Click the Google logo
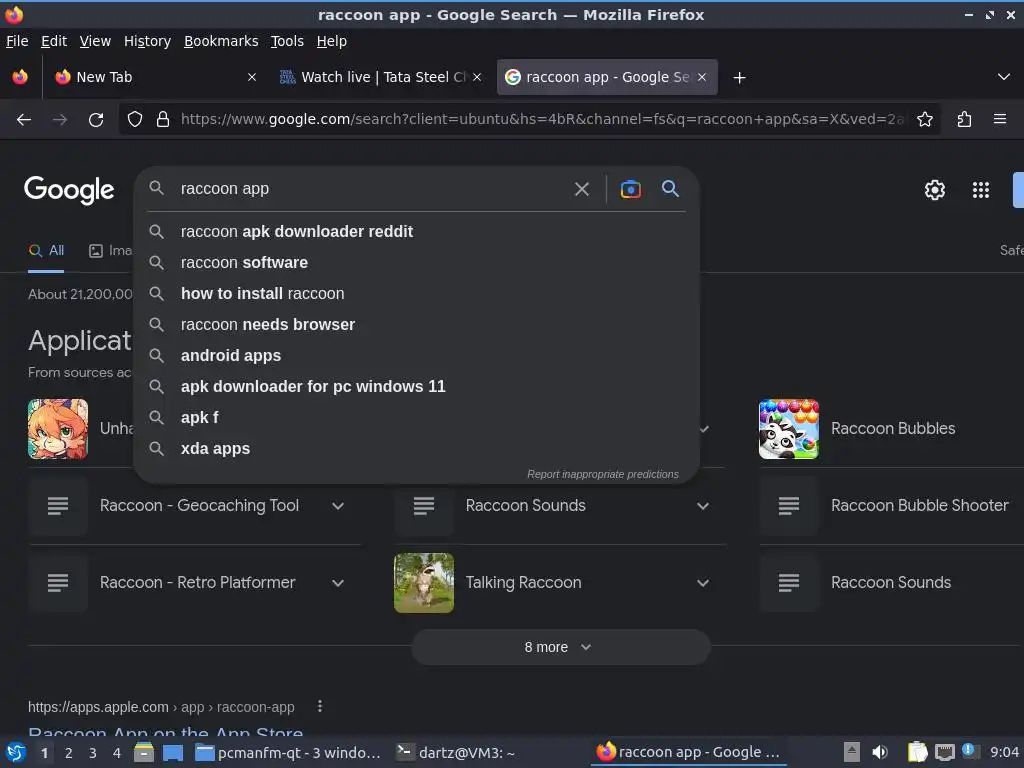Viewport: 1024px width, 768px height. [x=69, y=190]
